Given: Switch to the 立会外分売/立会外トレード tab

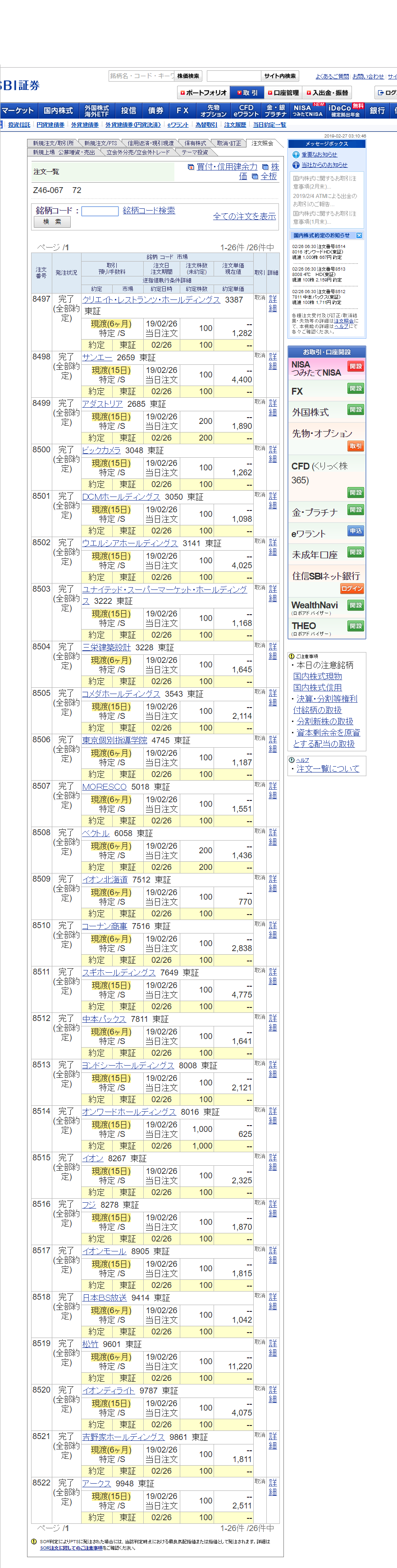Looking at the screenshot, I should [x=138, y=152].
